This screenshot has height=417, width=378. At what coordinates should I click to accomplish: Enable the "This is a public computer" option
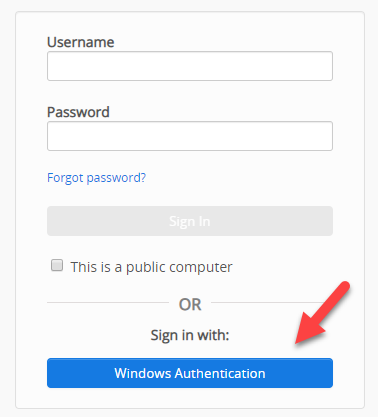pyautogui.click(x=57, y=266)
